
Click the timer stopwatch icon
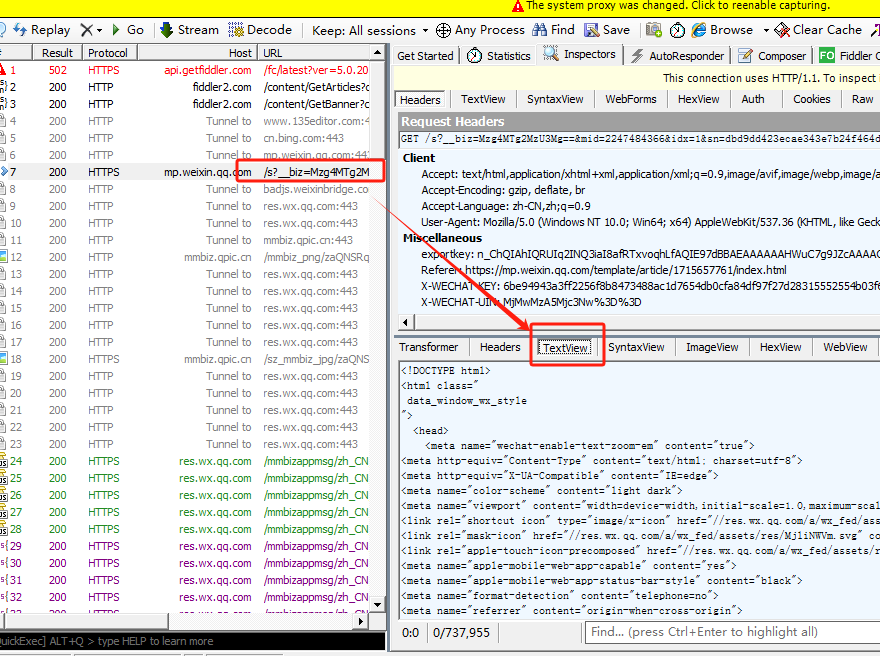tap(677, 30)
